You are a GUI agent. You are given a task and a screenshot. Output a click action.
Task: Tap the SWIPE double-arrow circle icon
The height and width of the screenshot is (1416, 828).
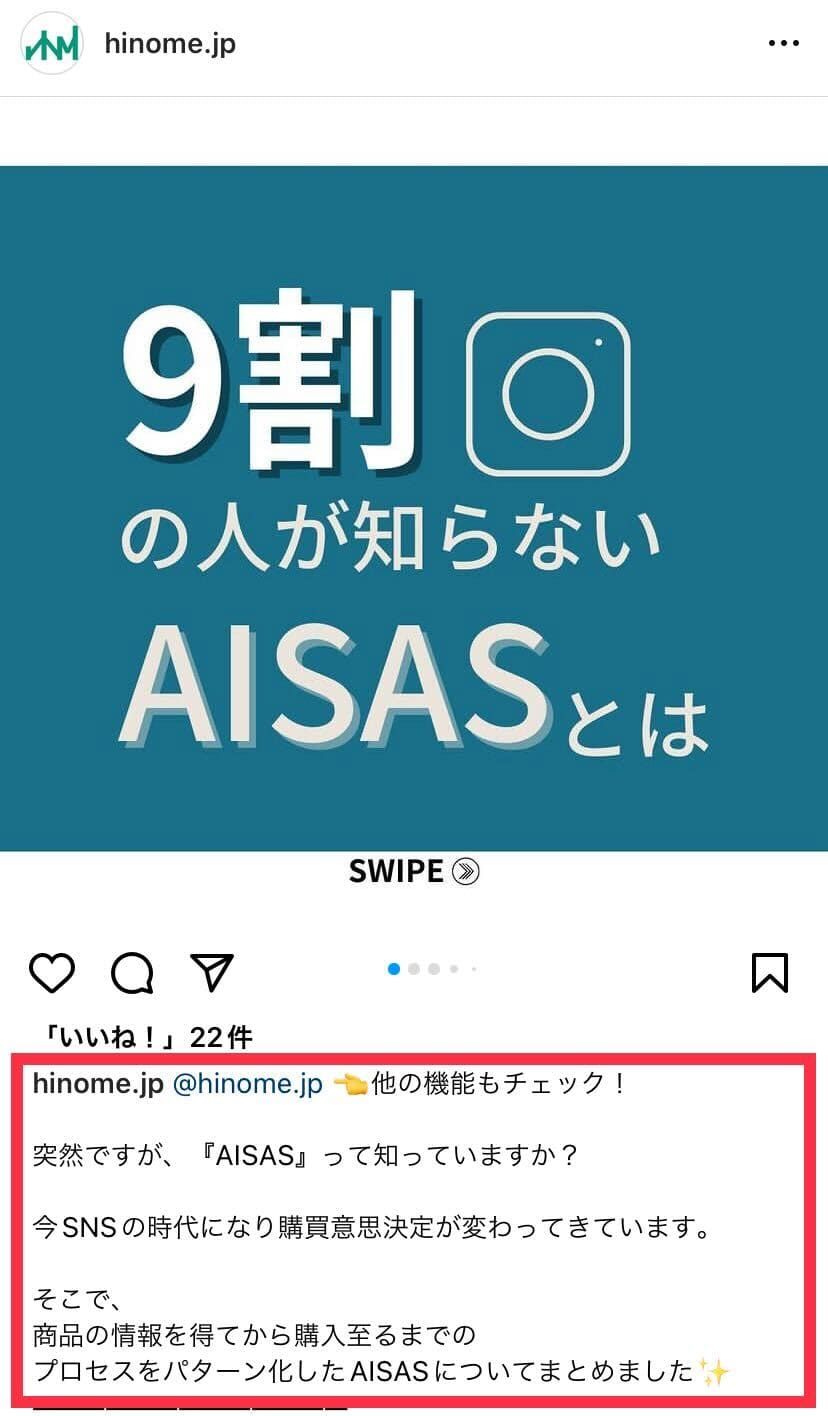click(466, 872)
